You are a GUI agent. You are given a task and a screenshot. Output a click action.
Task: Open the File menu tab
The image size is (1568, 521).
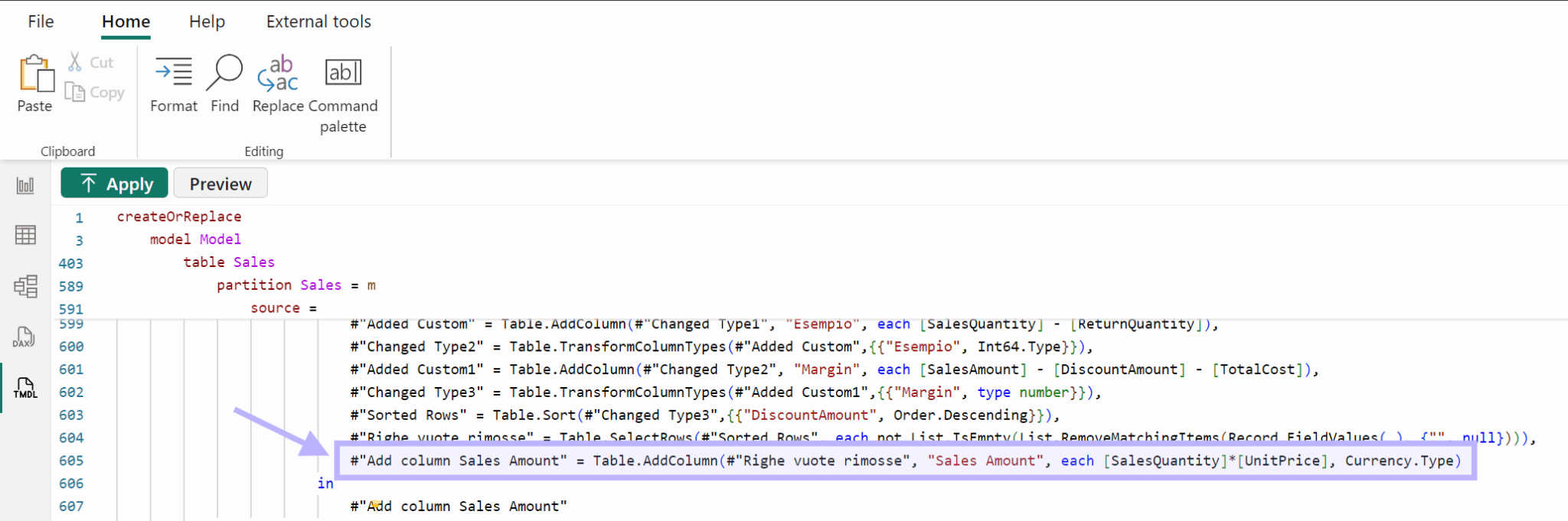41,21
